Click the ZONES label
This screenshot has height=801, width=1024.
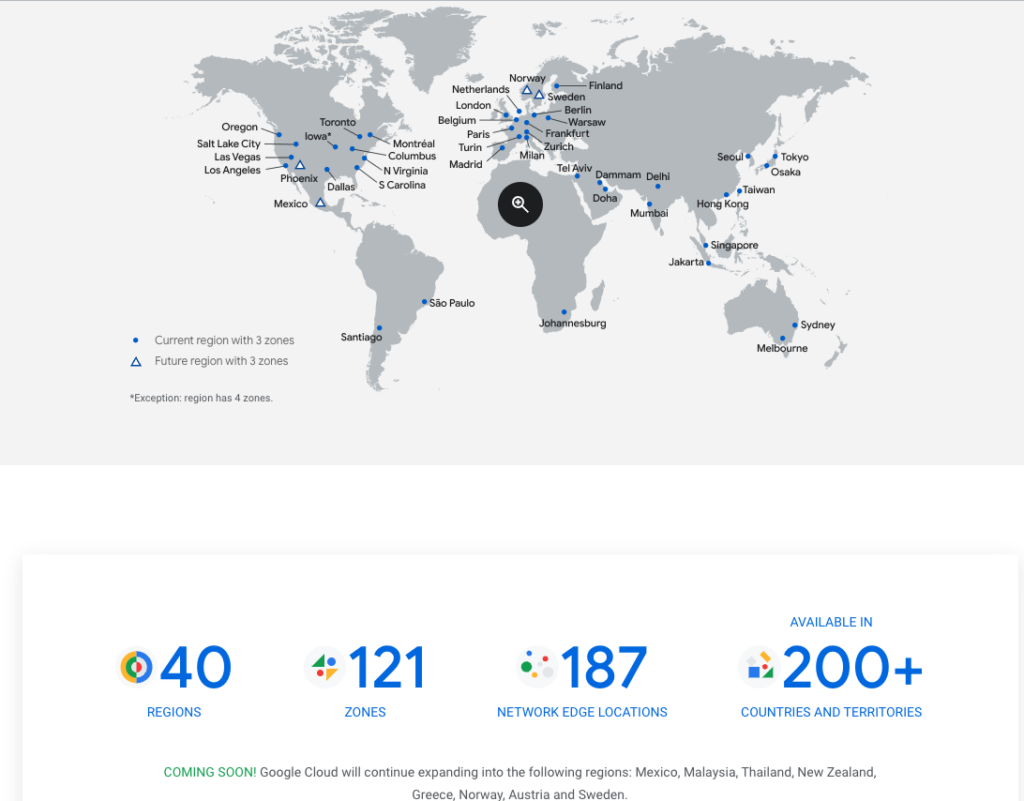point(365,712)
